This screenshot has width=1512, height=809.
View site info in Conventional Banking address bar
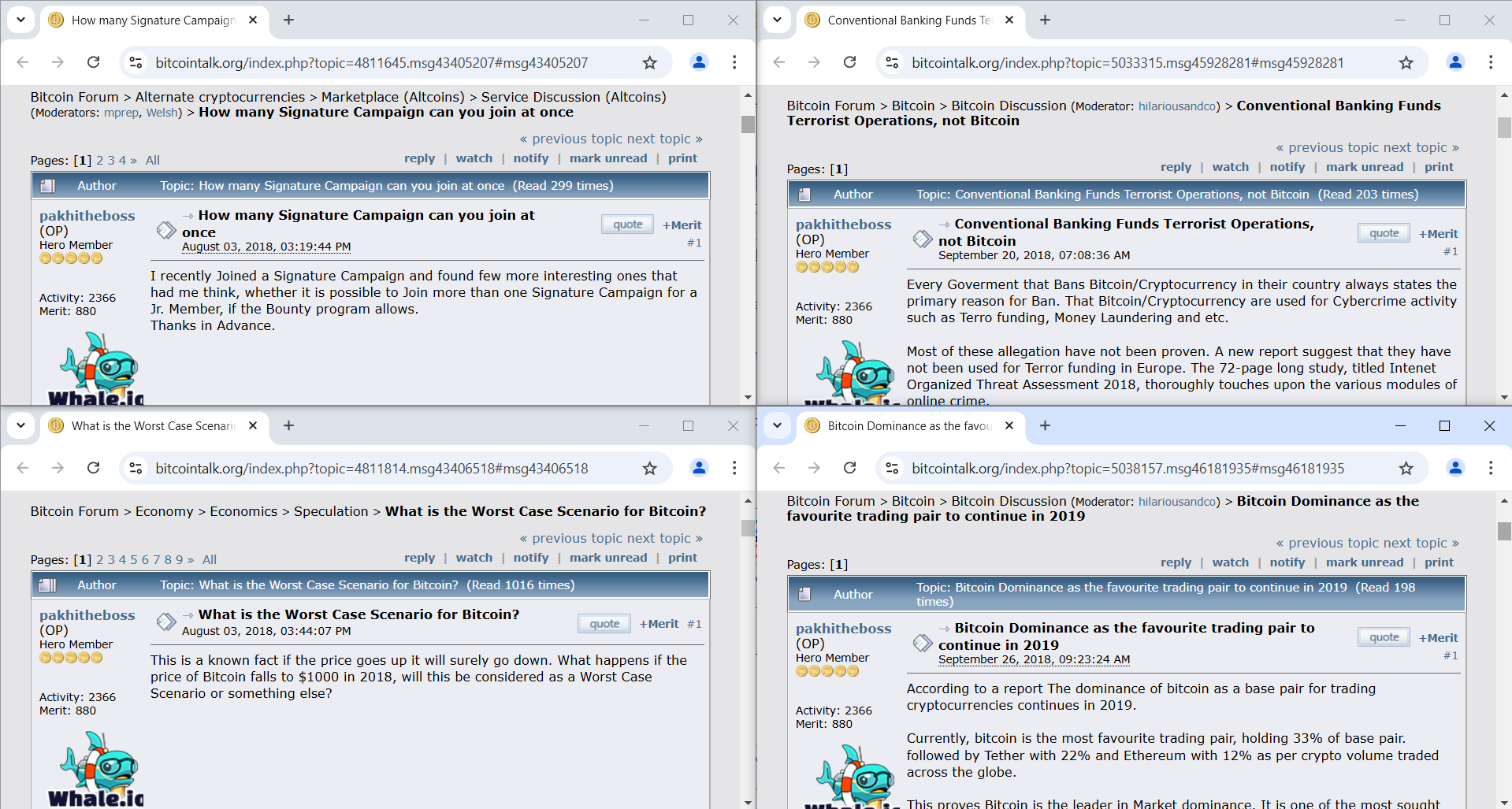tap(892, 62)
